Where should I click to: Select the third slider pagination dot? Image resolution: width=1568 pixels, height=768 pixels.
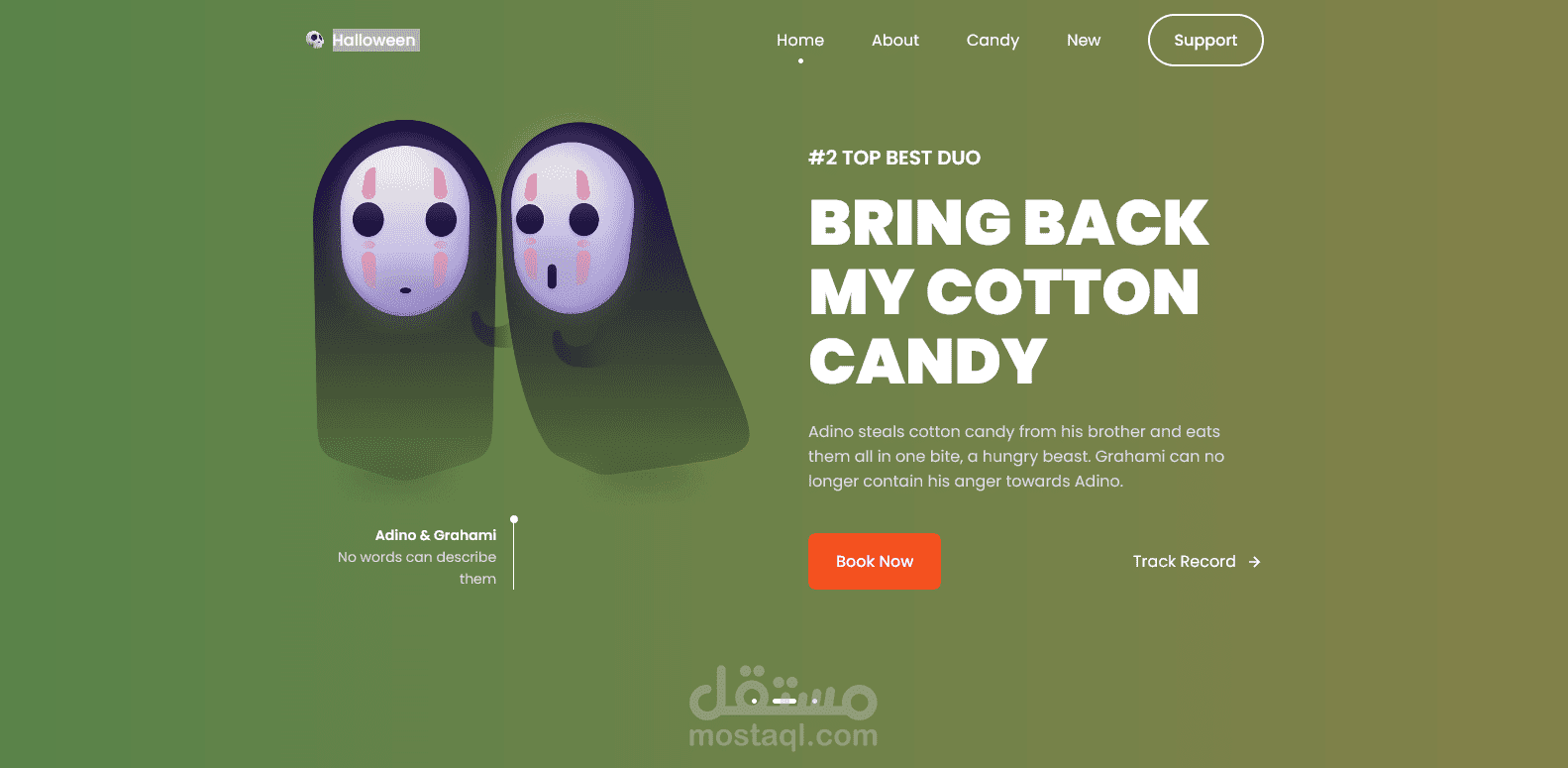[x=814, y=701]
